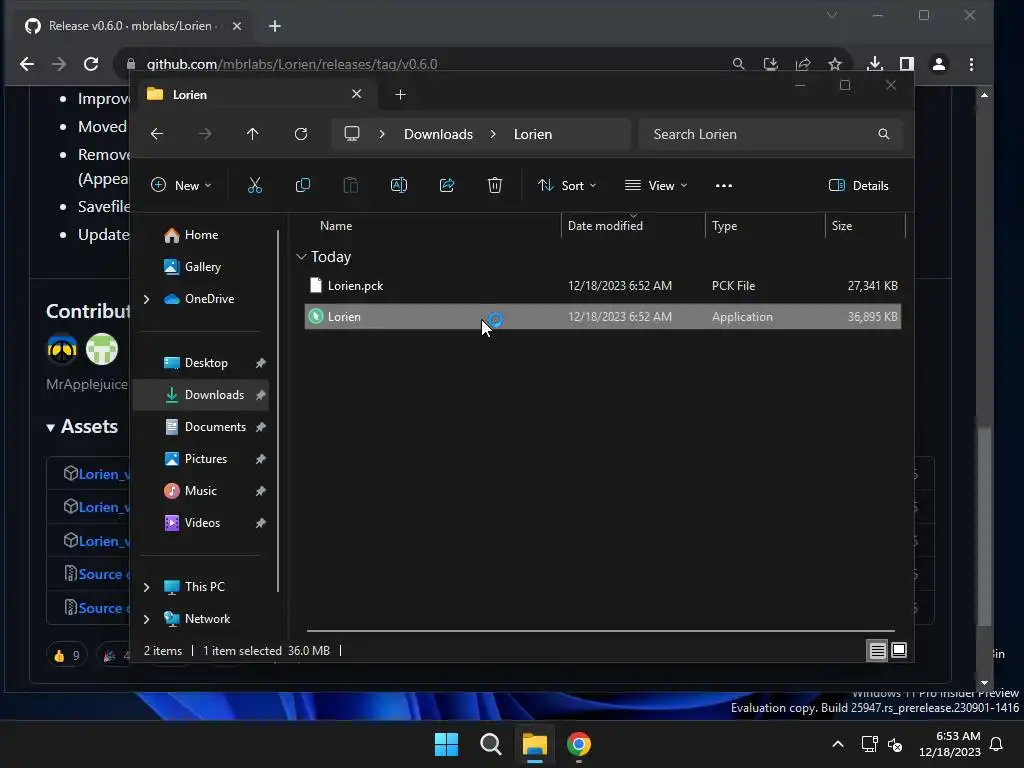Sort by Size column header
Image resolution: width=1024 pixels, height=768 pixels.
click(842, 226)
